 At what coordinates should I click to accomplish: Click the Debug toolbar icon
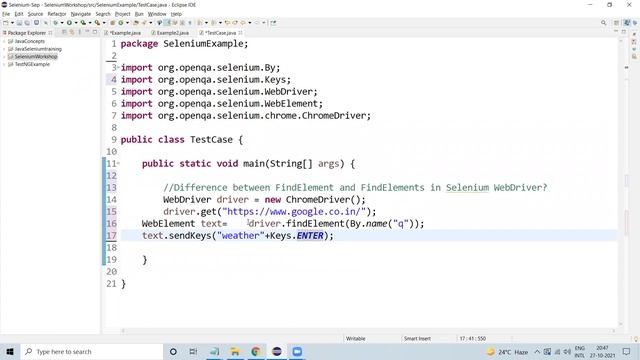point(56,23)
